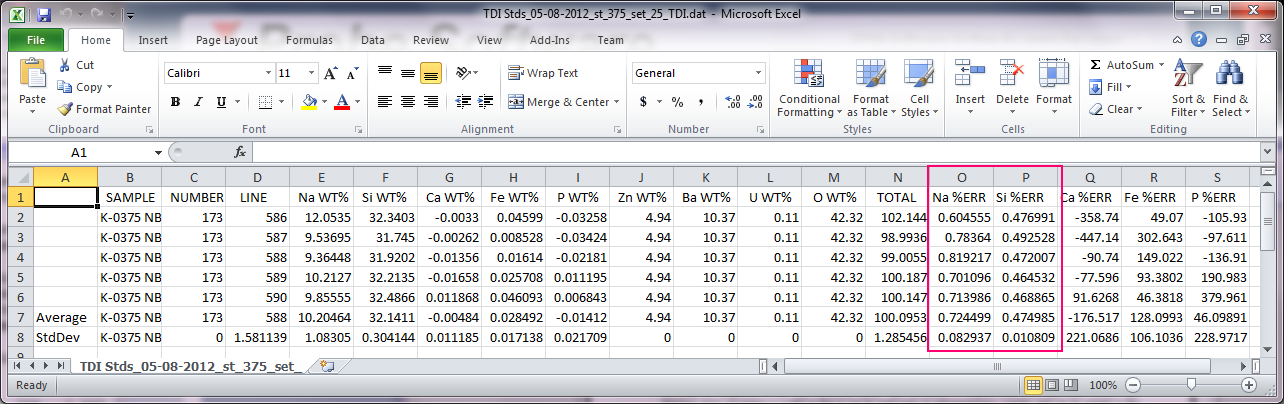Viewport: 1284px width, 404px height.
Task: Toggle Bold formatting
Action: point(175,102)
